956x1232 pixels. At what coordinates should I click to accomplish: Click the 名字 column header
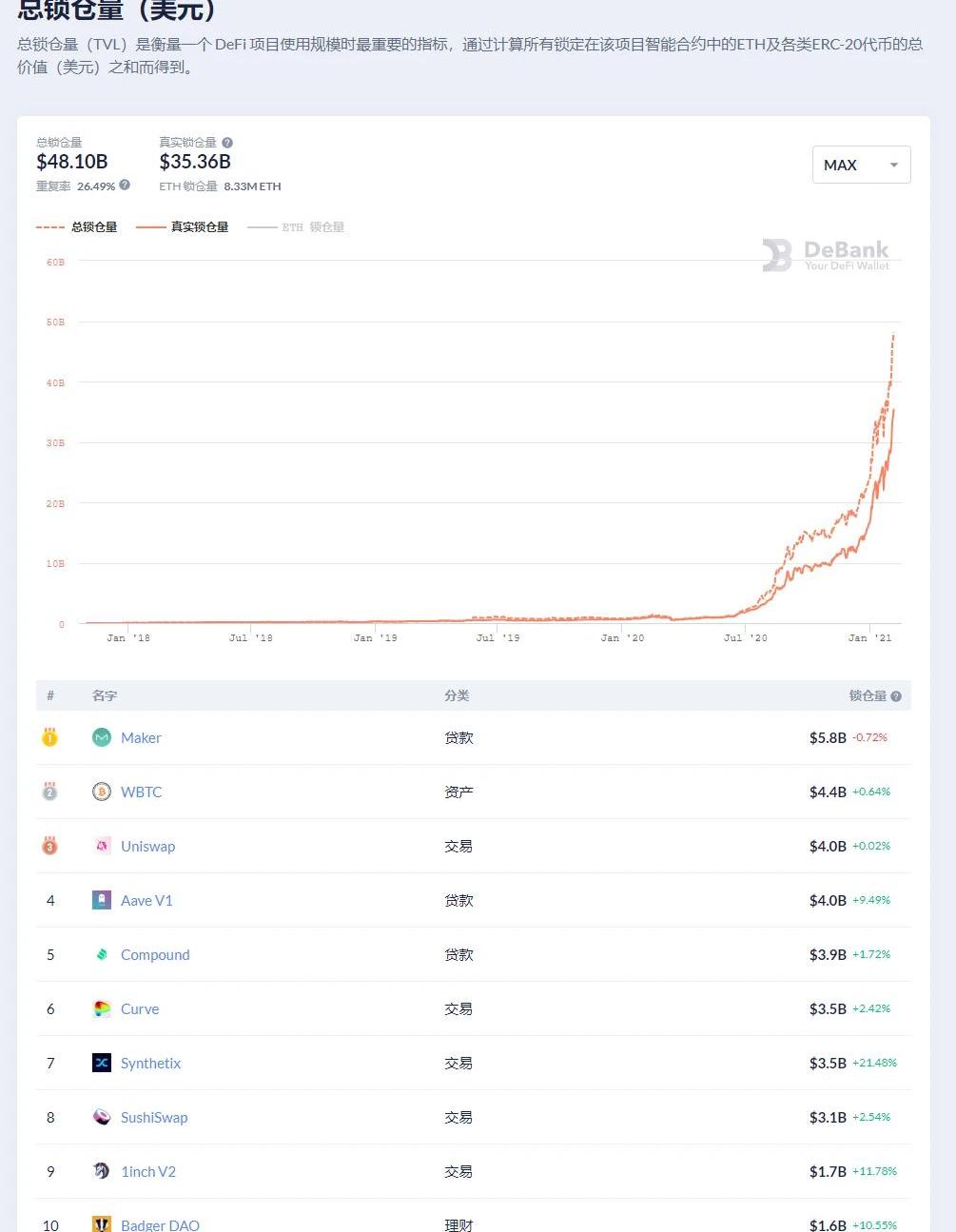(x=105, y=696)
